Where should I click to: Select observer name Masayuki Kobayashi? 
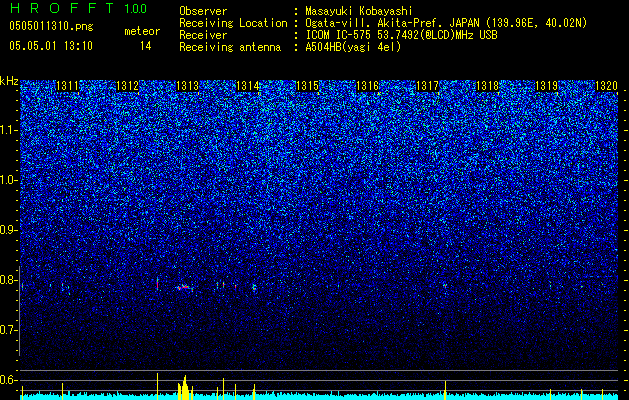coord(359,11)
